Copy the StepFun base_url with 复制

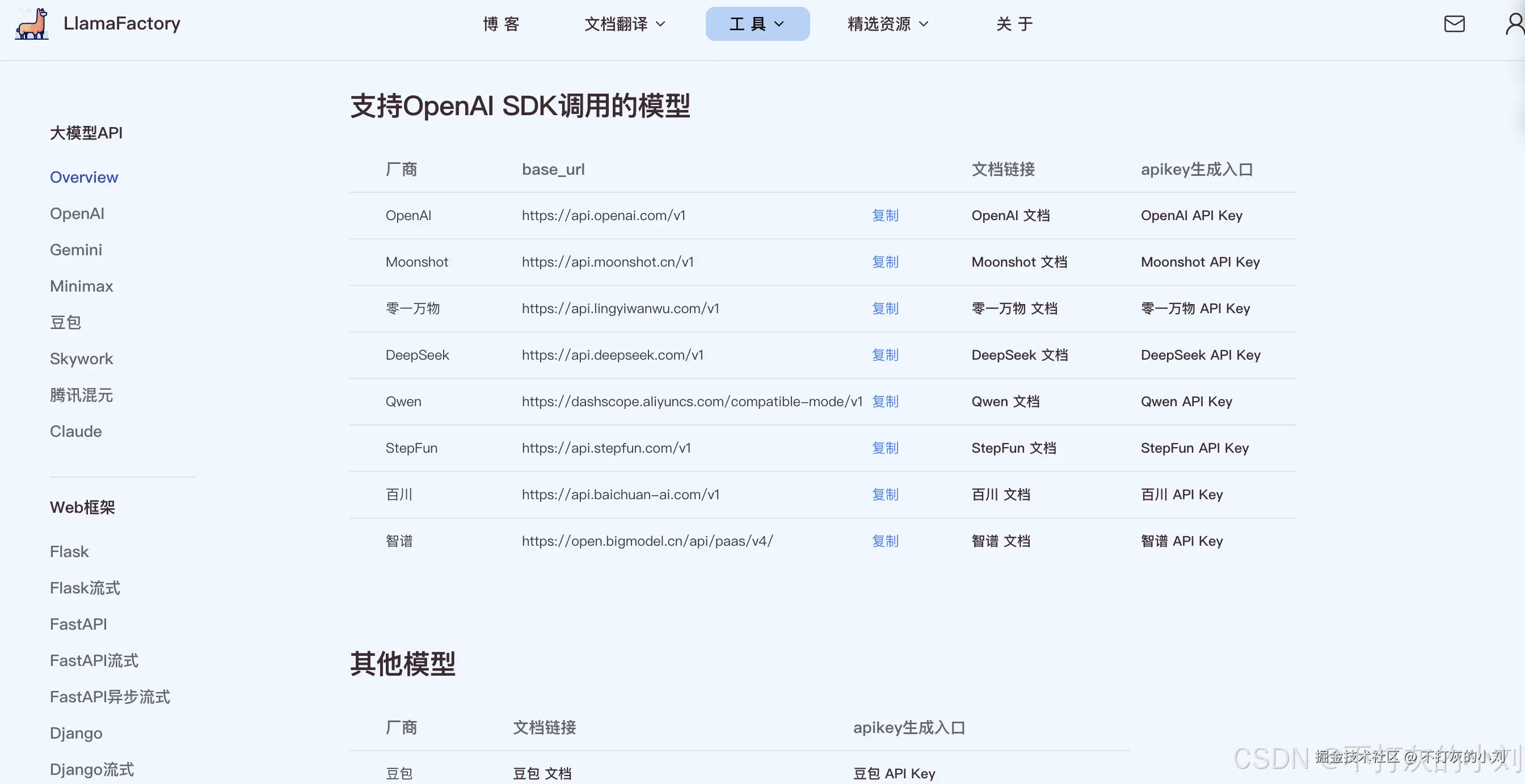(885, 448)
